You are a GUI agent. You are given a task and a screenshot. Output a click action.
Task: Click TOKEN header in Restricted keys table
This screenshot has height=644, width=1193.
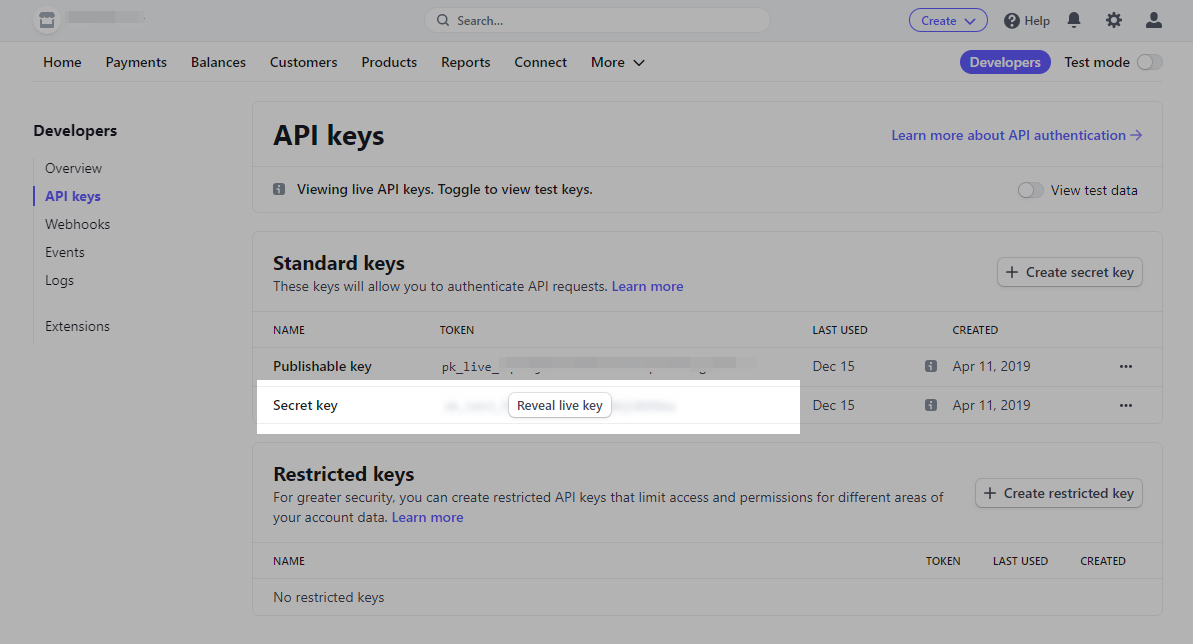tap(943, 561)
